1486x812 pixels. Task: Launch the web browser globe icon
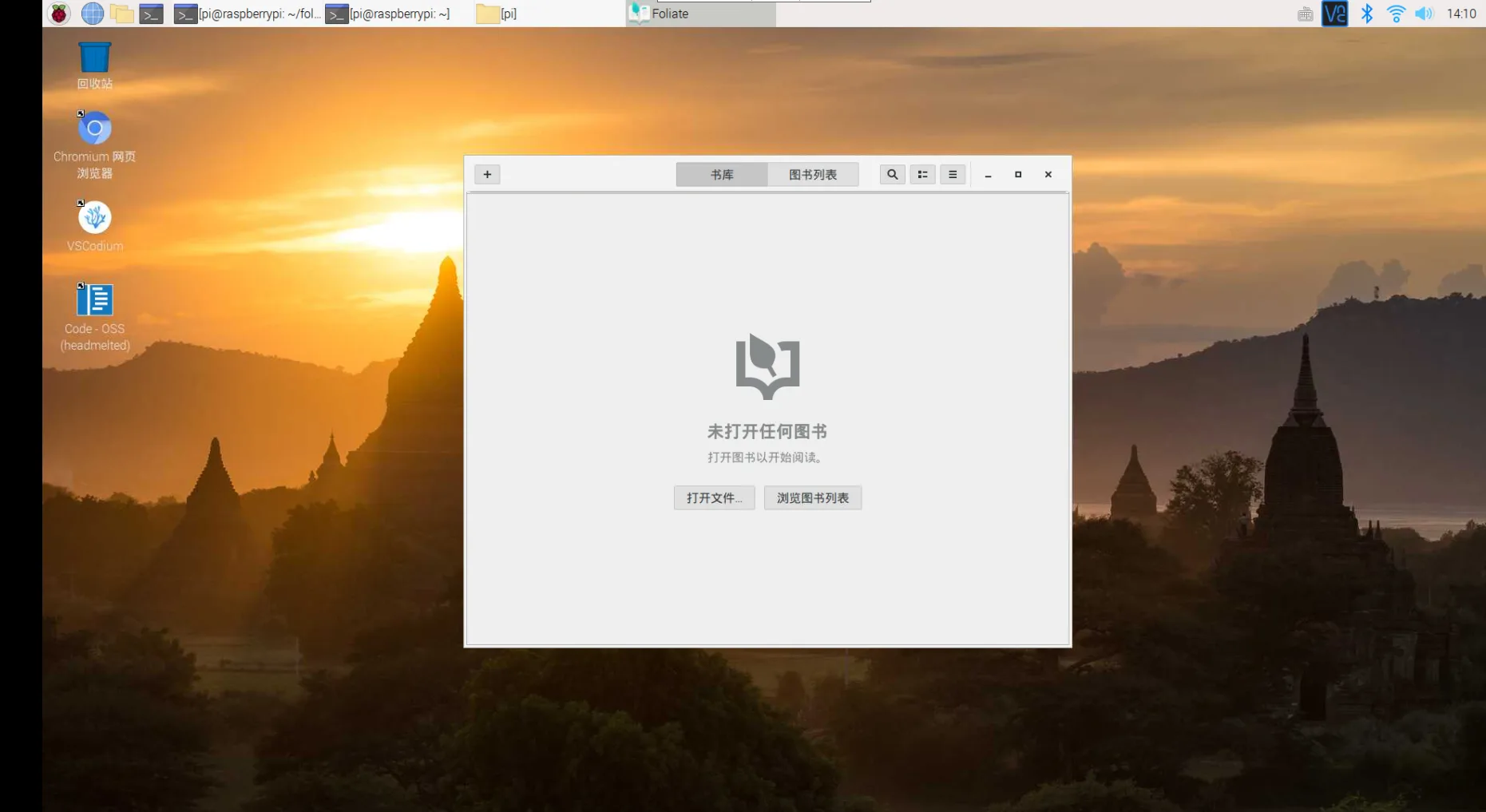pyautogui.click(x=93, y=14)
